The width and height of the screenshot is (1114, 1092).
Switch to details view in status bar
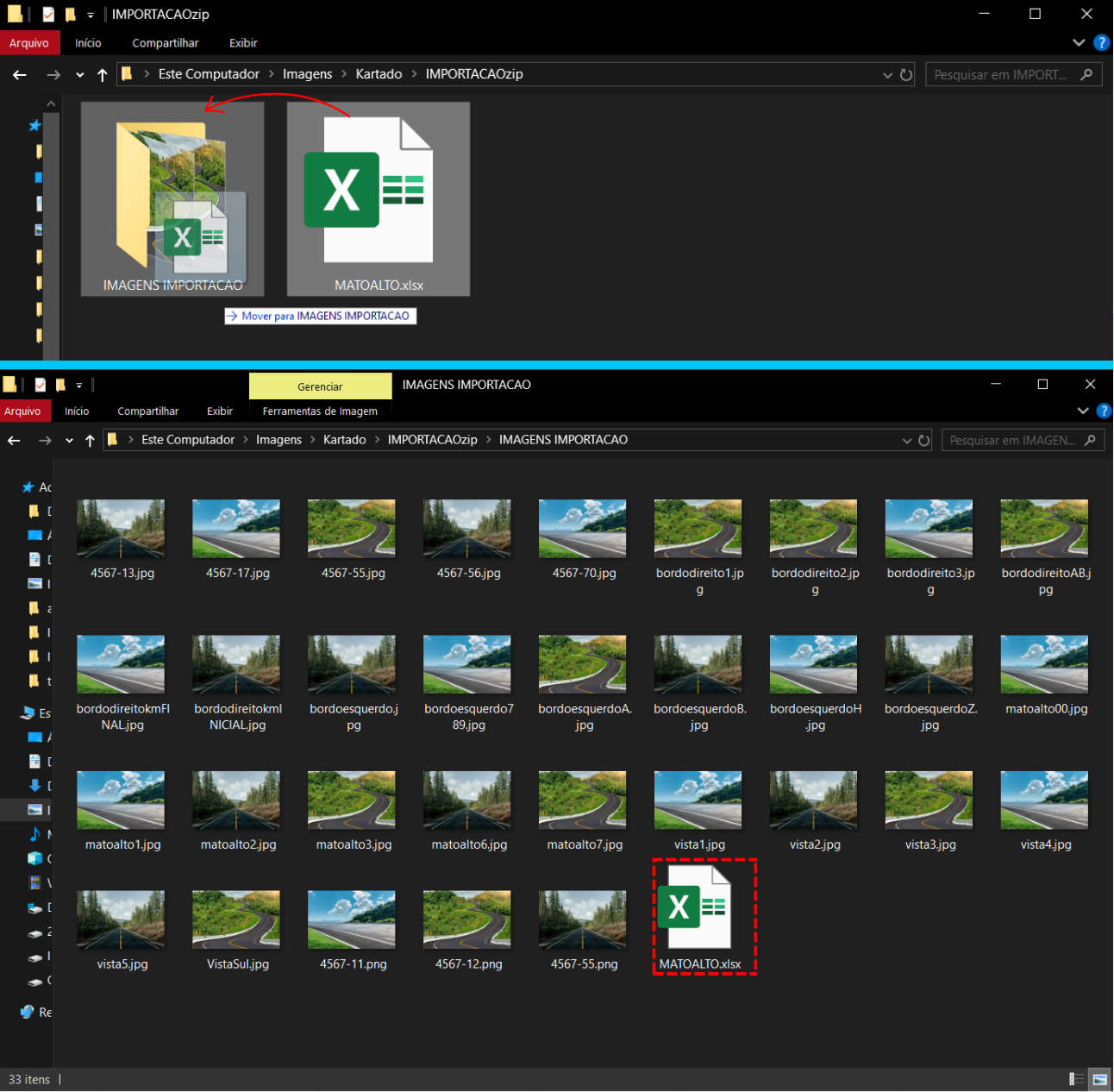tap(1076, 1079)
